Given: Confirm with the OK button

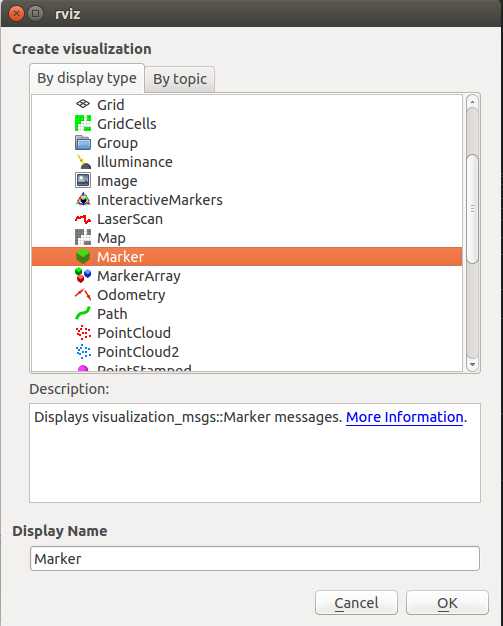Looking at the screenshot, I should coord(447,602).
